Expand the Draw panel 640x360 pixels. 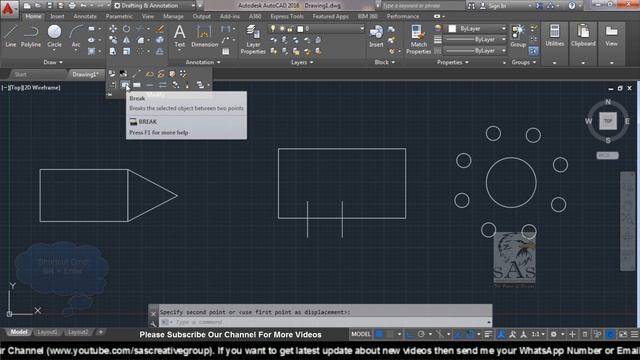(x=53, y=62)
